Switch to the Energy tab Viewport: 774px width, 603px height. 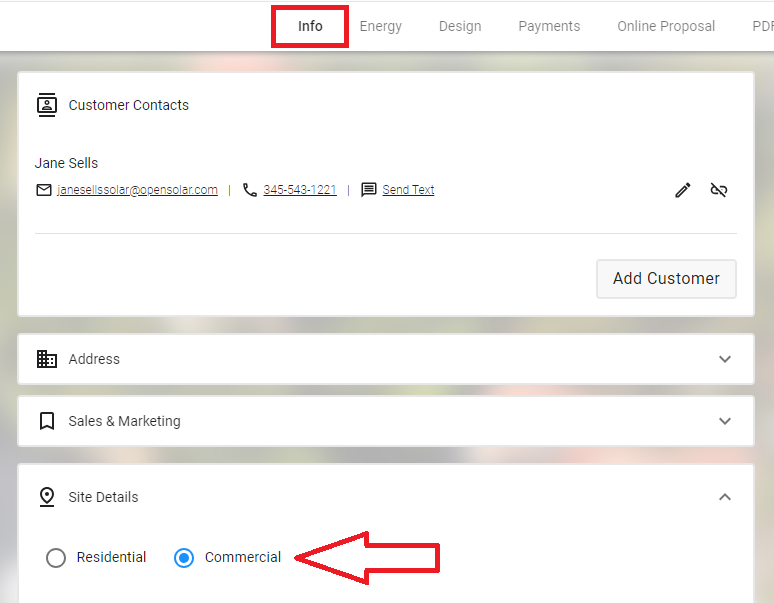[381, 26]
